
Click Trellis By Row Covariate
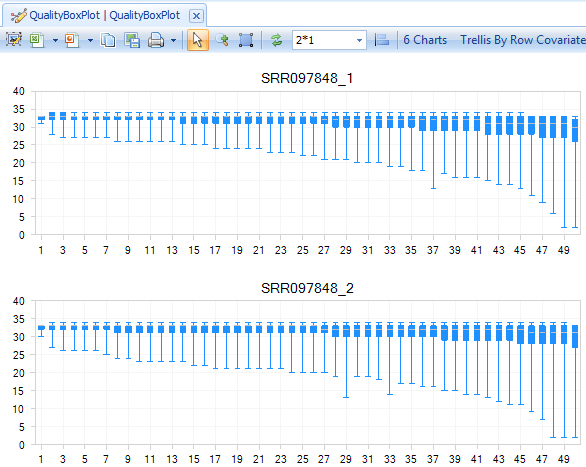(x=523, y=40)
